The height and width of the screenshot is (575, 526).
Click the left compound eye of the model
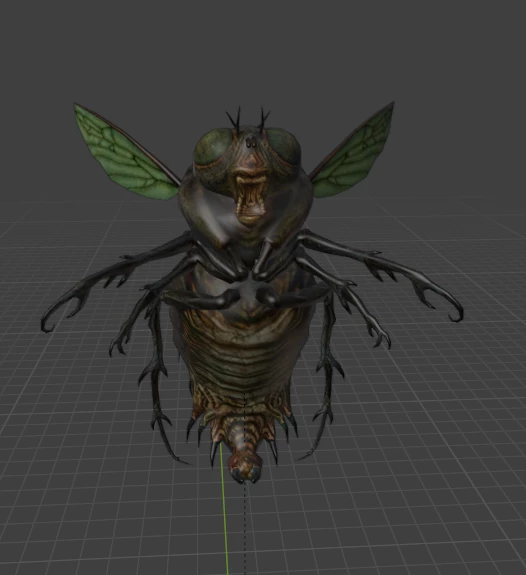(x=214, y=146)
